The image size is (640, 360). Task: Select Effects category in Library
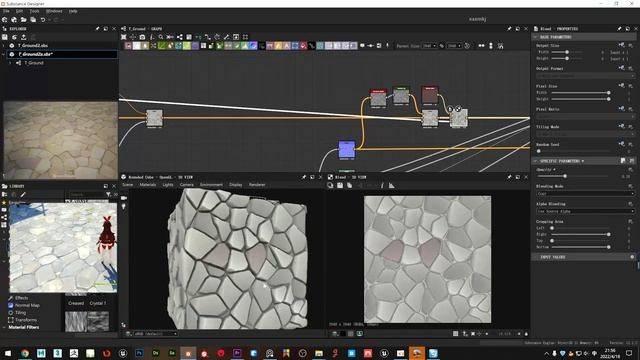coord(21,298)
